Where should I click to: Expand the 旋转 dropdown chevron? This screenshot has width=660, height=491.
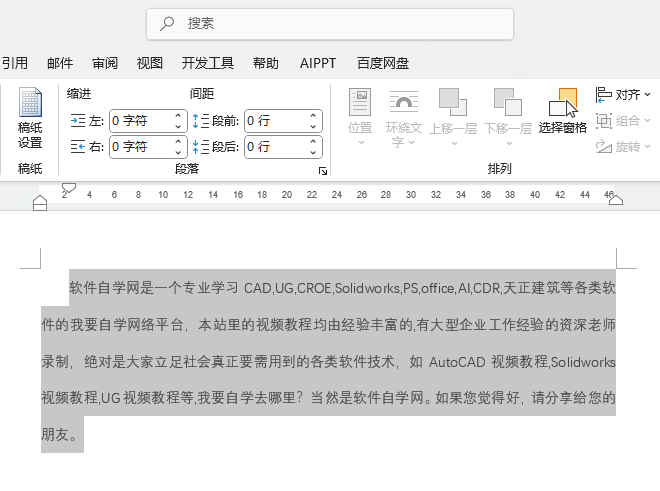(647, 147)
